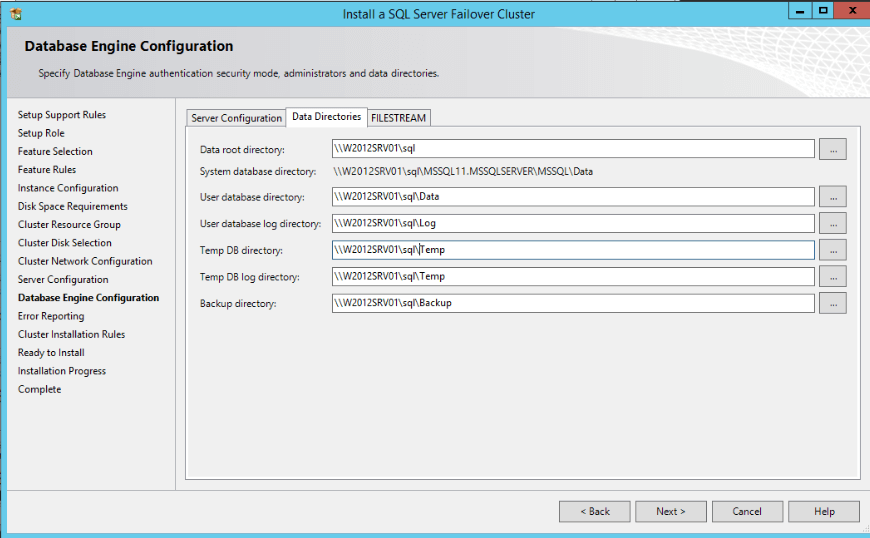The image size is (870, 538).
Task: Open browse for User database log directory
Action: point(832,223)
